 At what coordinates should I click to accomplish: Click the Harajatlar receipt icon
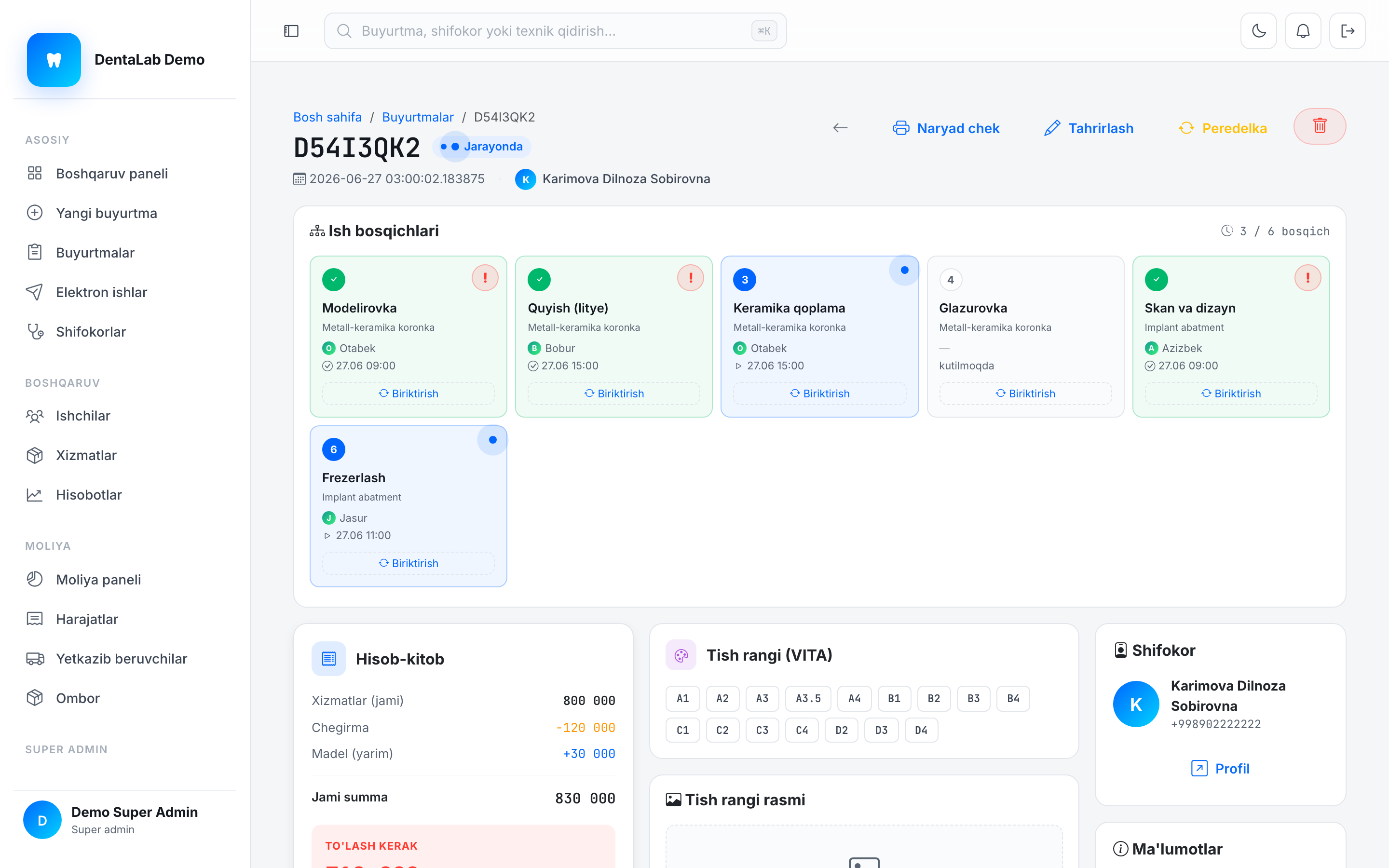(x=34, y=619)
